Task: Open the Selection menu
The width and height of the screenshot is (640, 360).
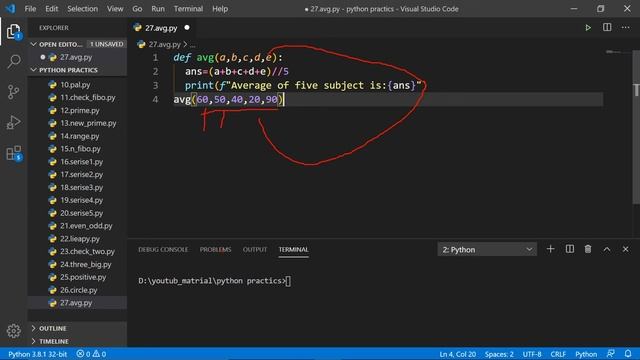Action: [x=82, y=9]
